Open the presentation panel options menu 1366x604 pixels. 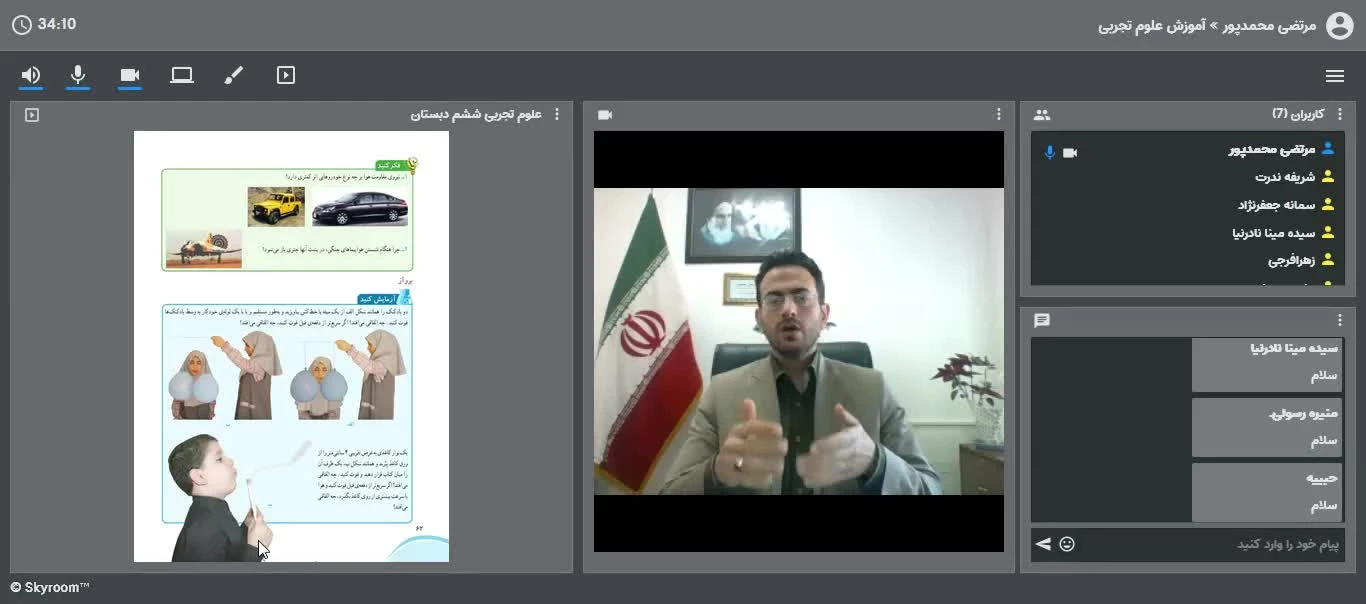pyautogui.click(x=557, y=115)
